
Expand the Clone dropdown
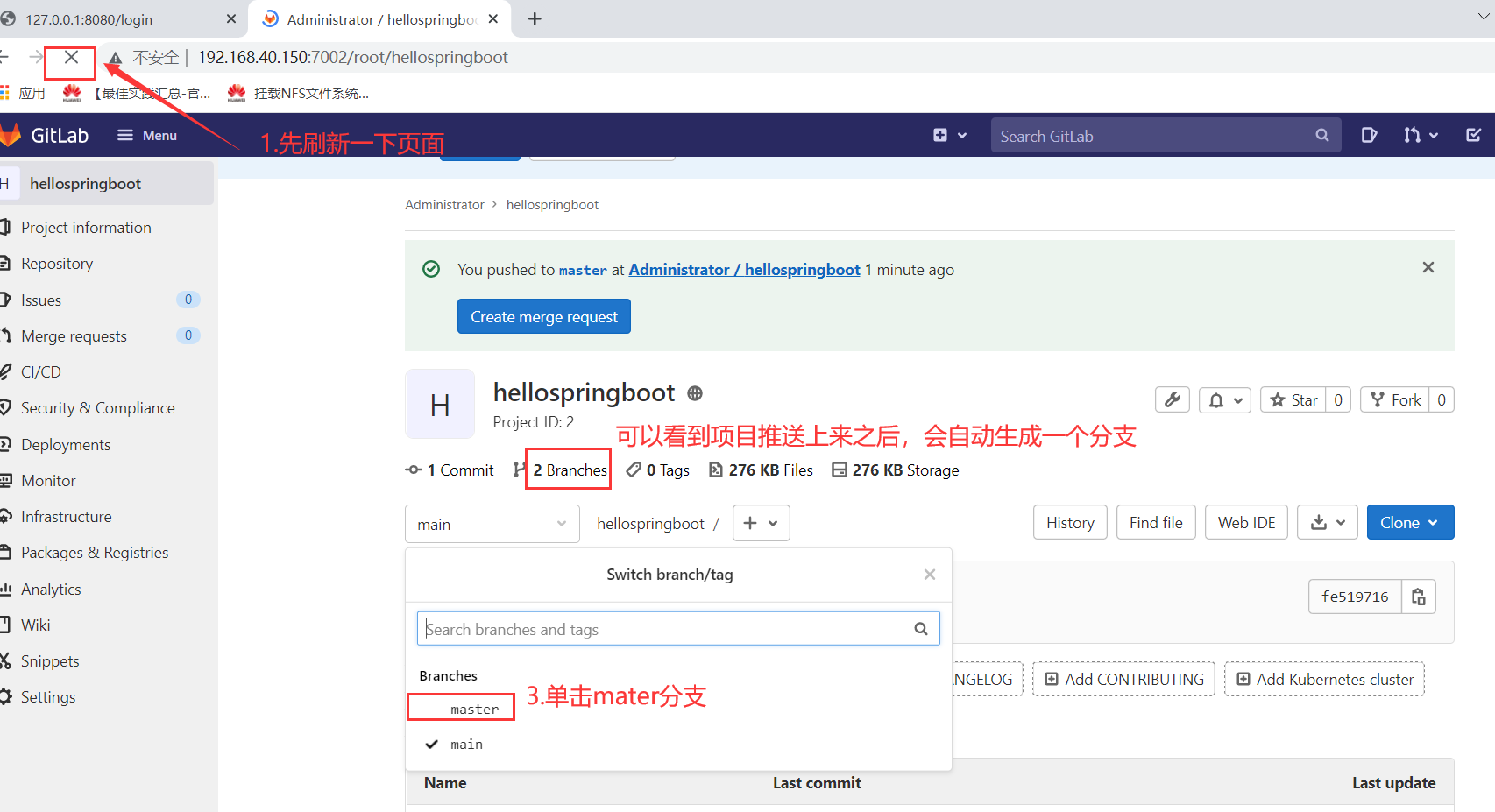(1410, 522)
